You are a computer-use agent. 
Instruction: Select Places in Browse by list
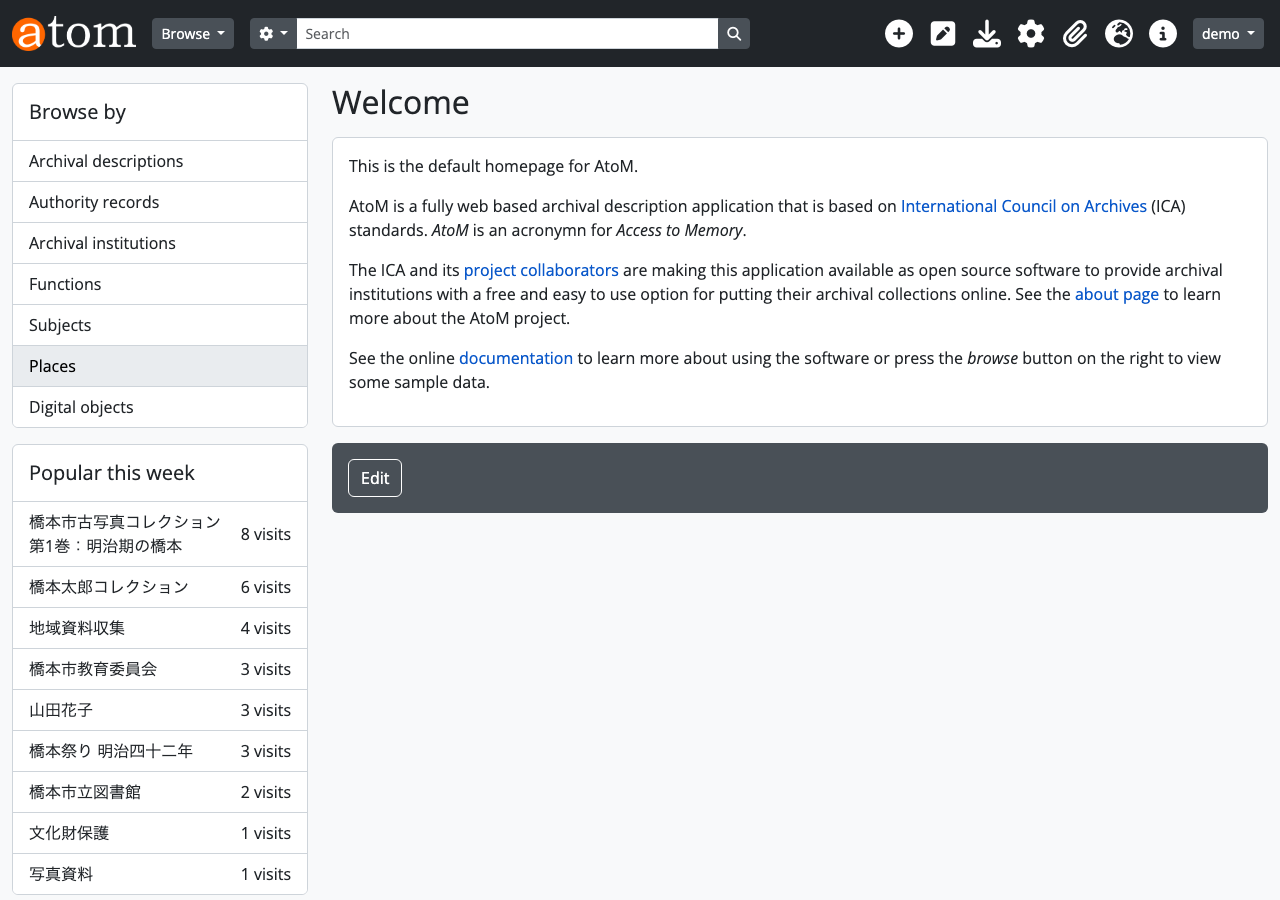click(160, 366)
